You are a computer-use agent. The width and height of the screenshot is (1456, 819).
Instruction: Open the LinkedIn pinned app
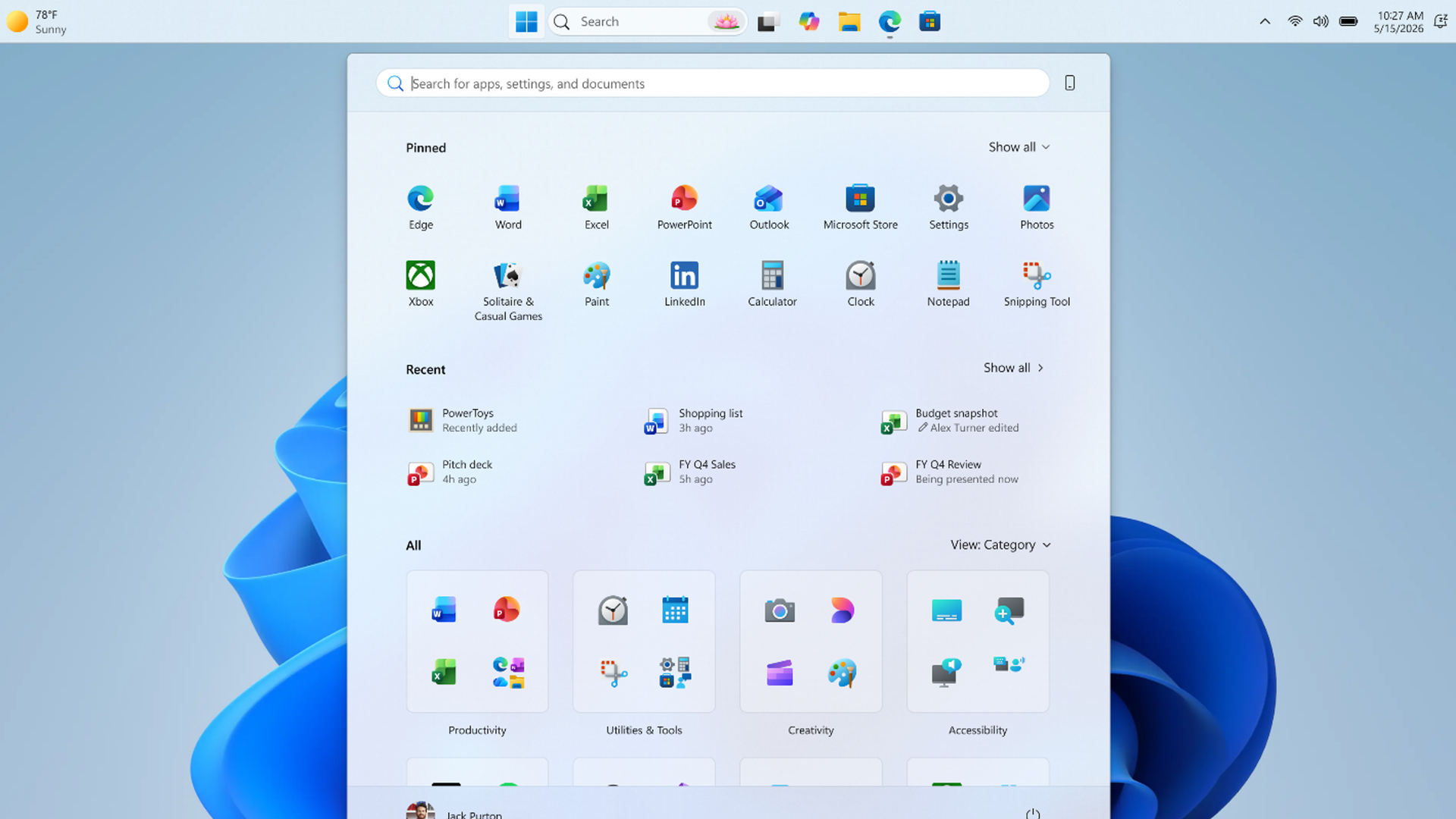pyautogui.click(x=684, y=284)
